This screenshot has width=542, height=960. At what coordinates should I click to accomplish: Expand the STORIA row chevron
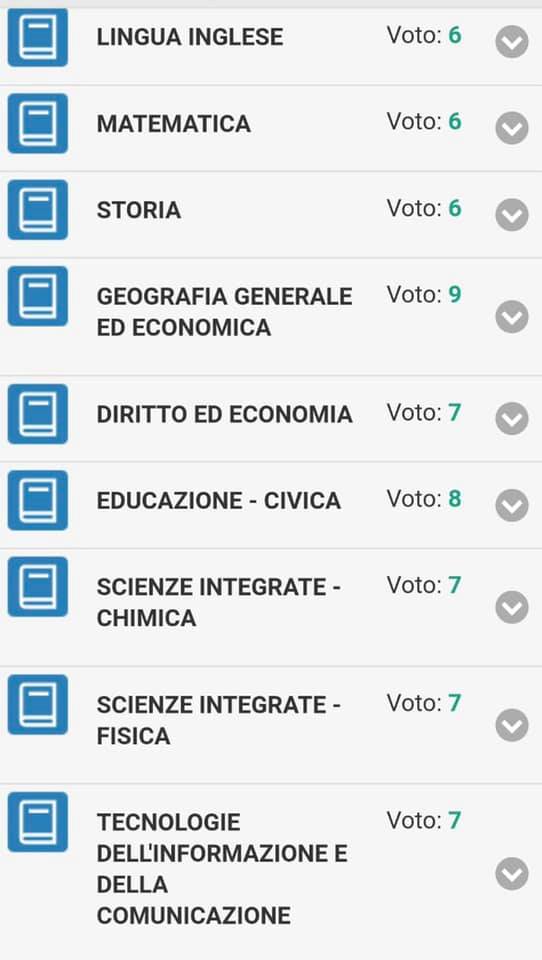[x=511, y=215]
